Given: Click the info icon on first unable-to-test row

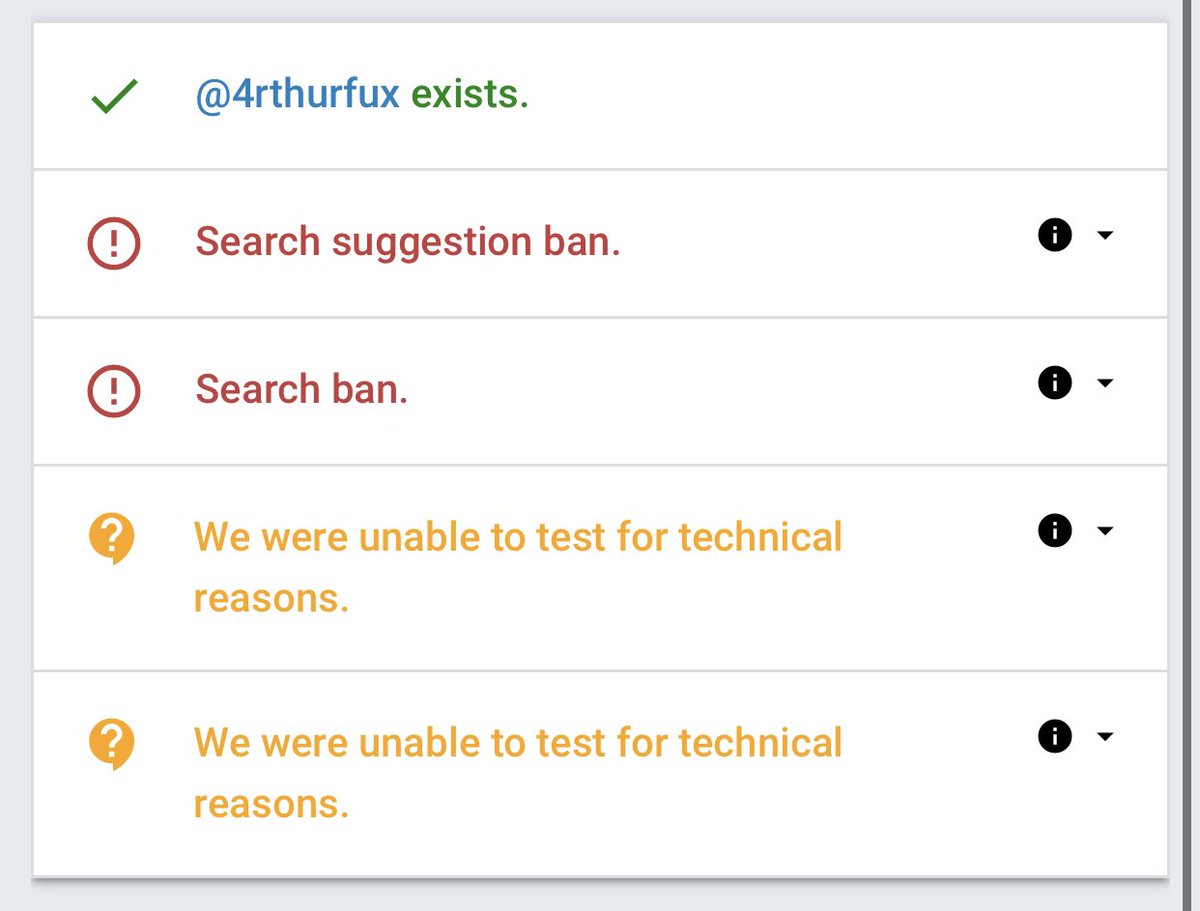Looking at the screenshot, I should (1055, 530).
